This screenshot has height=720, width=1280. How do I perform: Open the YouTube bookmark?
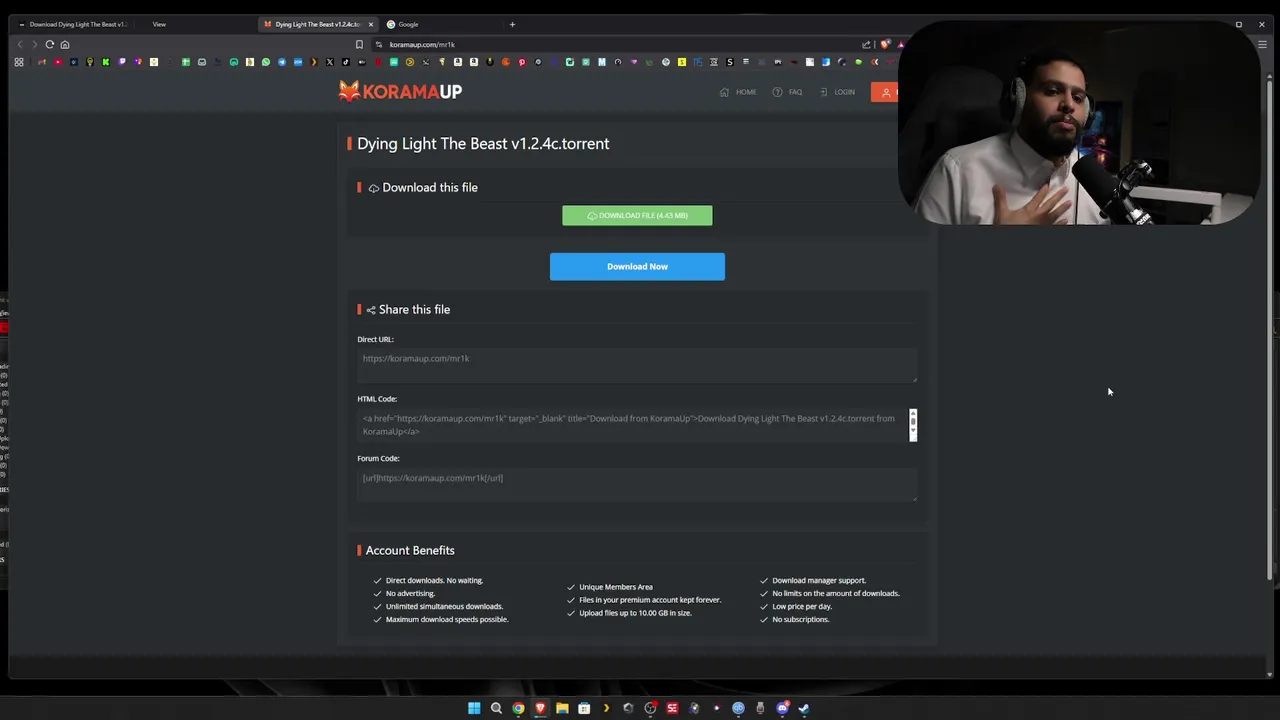point(58,62)
